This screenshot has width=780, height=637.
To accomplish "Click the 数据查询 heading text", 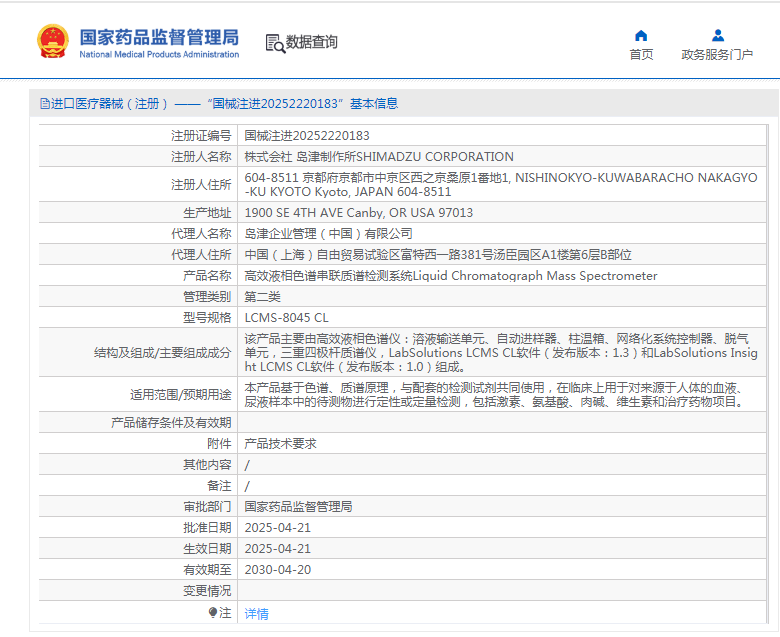I will coord(311,42).
